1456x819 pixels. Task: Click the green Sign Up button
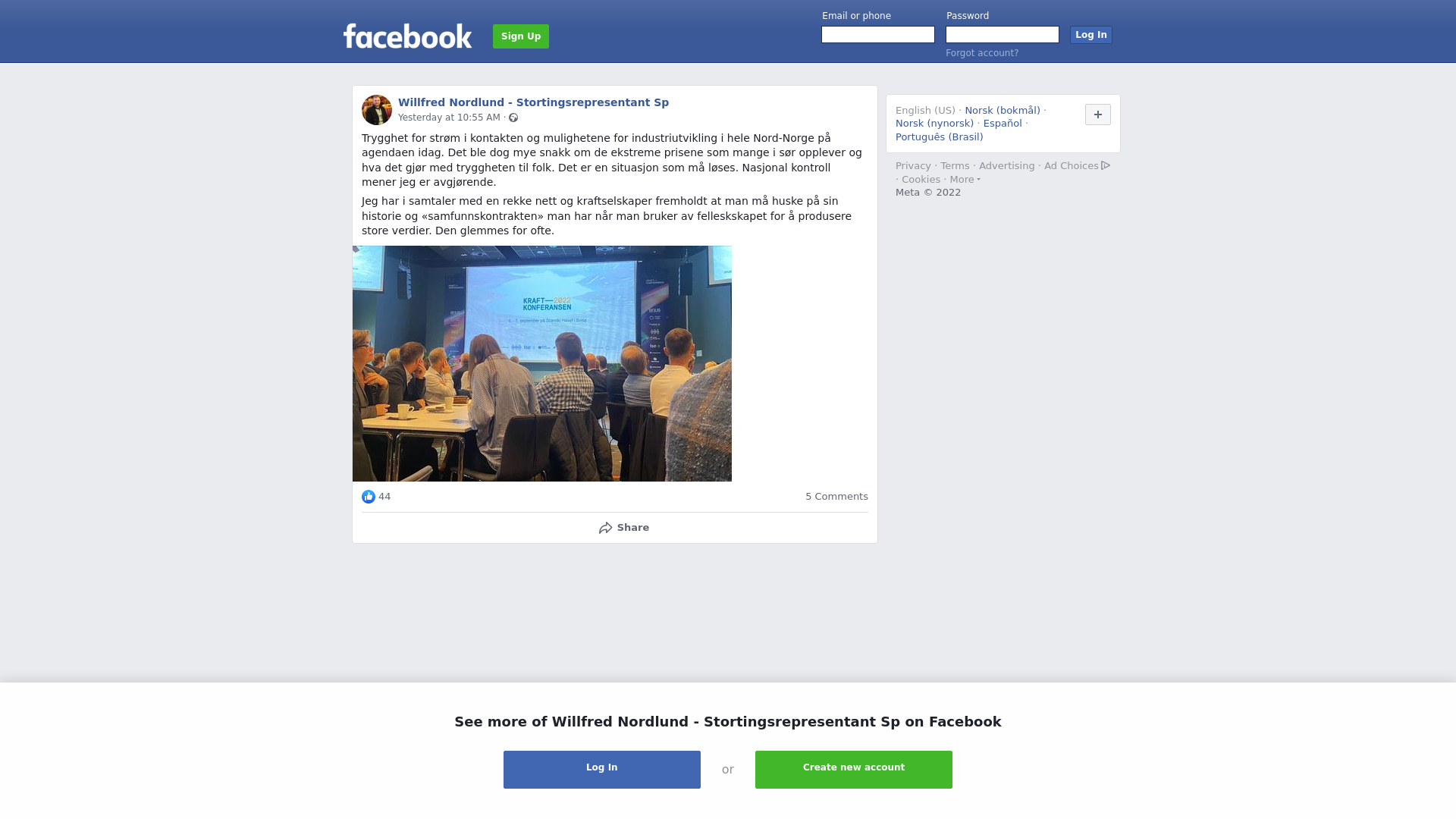pos(521,36)
